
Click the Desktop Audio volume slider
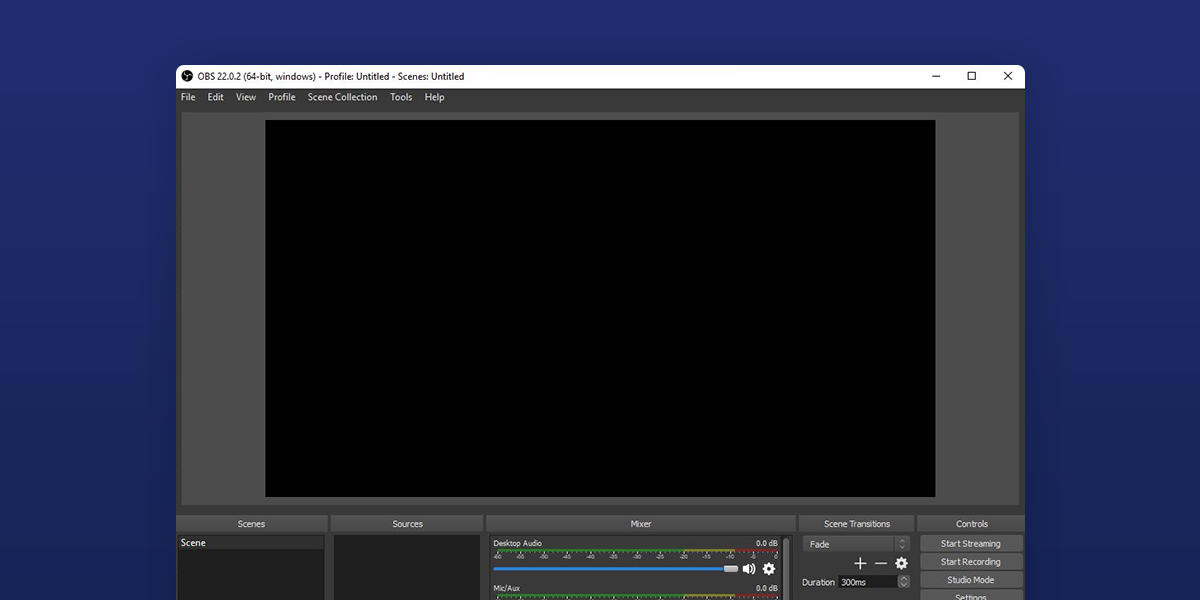click(x=614, y=569)
